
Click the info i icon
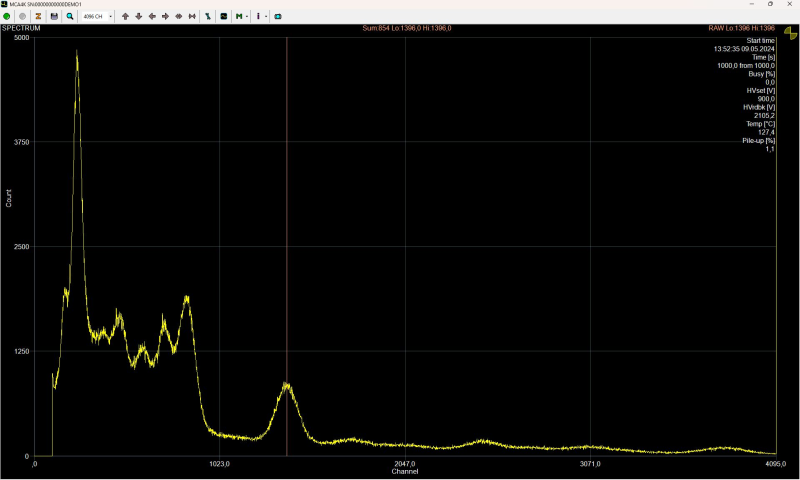[x=258, y=16]
